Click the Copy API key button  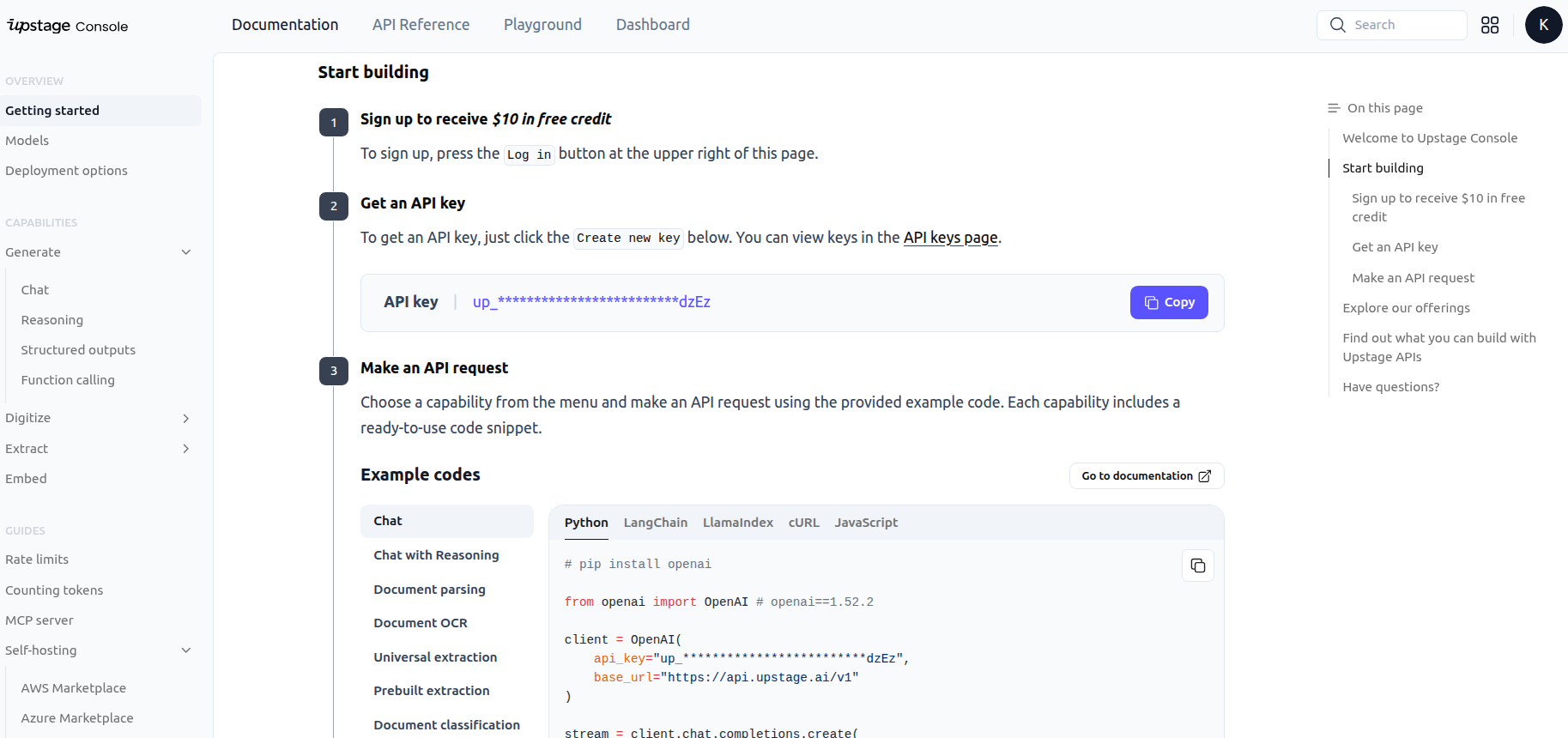coord(1169,302)
